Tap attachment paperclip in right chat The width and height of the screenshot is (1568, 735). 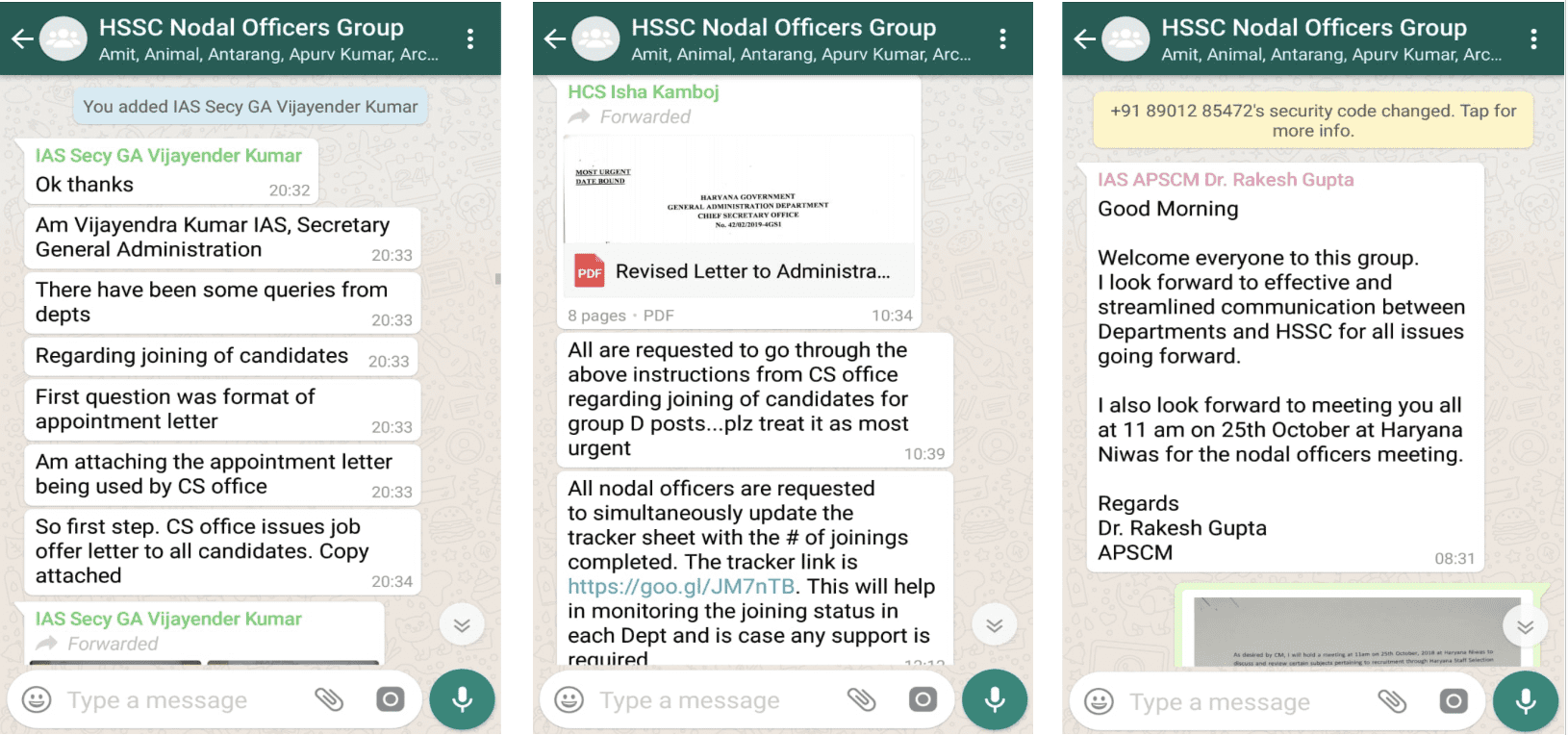pyautogui.click(x=1392, y=701)
